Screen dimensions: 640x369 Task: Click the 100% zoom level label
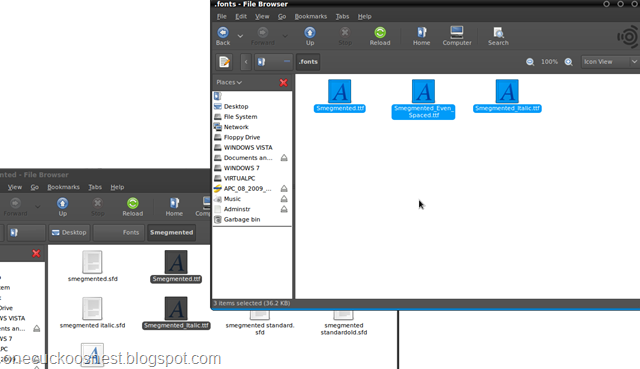[549, 62]
